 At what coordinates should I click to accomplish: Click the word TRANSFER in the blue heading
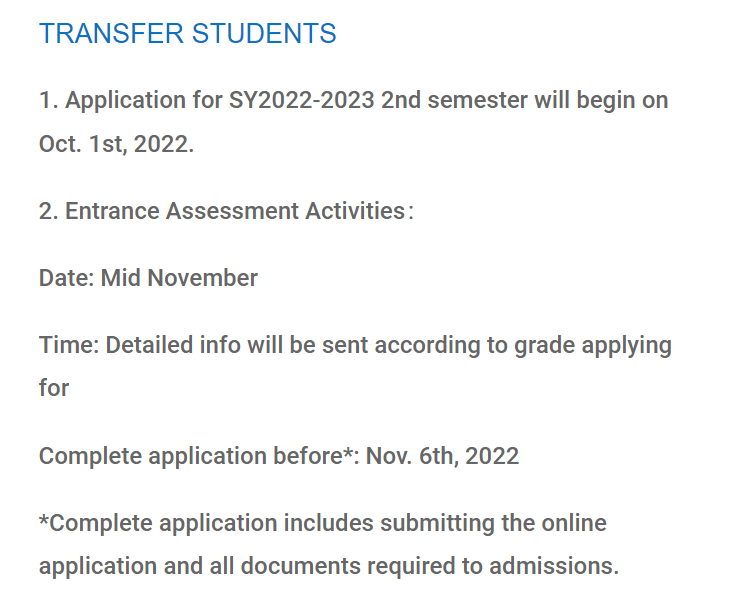[111, 34]
